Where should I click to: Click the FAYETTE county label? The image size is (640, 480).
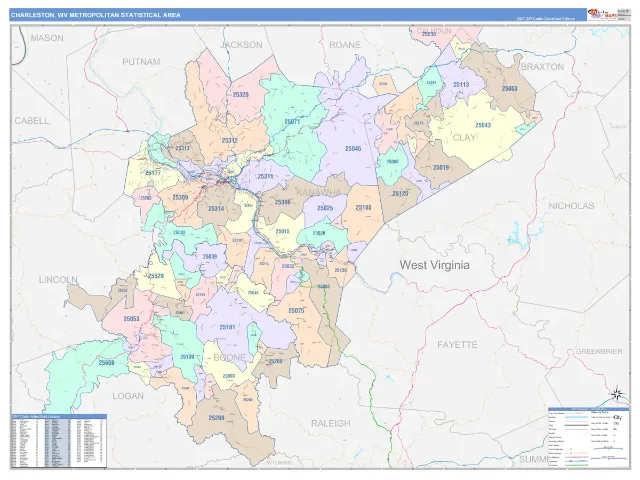coord(457,344)
